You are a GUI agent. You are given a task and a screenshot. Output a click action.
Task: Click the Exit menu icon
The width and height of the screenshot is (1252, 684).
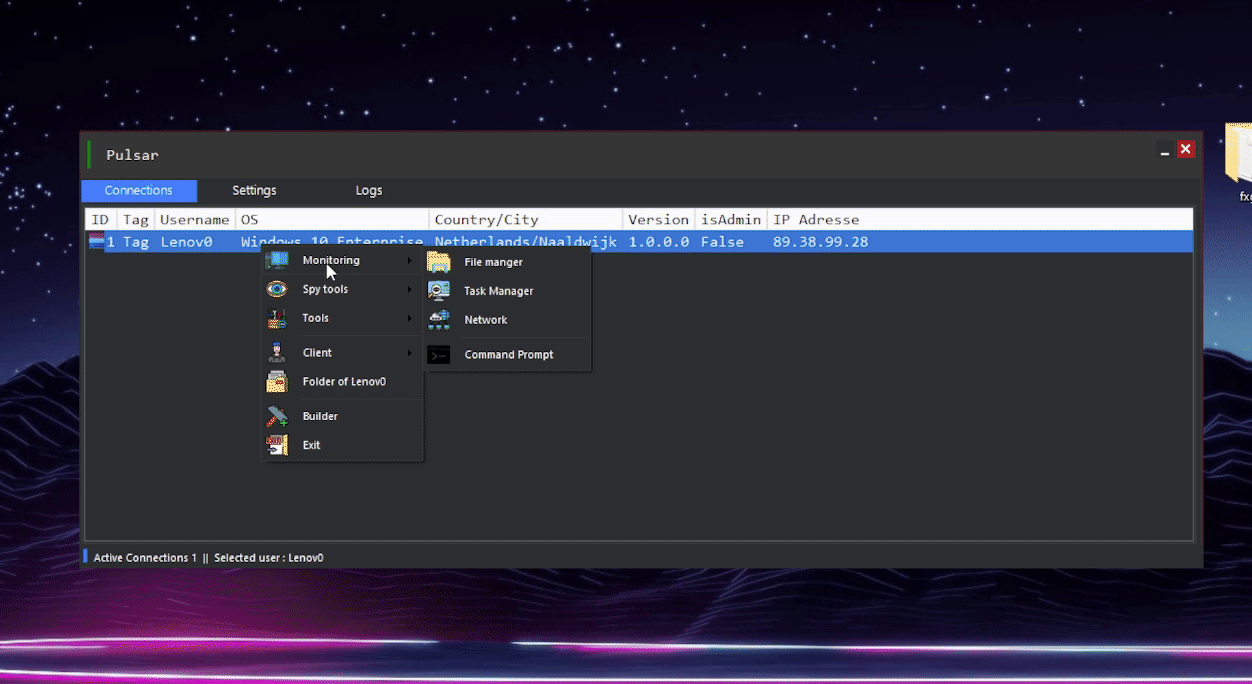pos(277,445)
